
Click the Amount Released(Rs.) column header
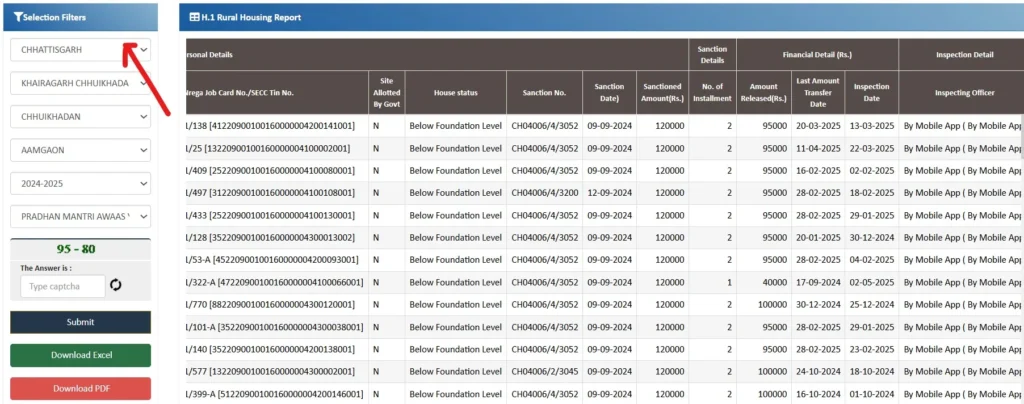(763, 92)
